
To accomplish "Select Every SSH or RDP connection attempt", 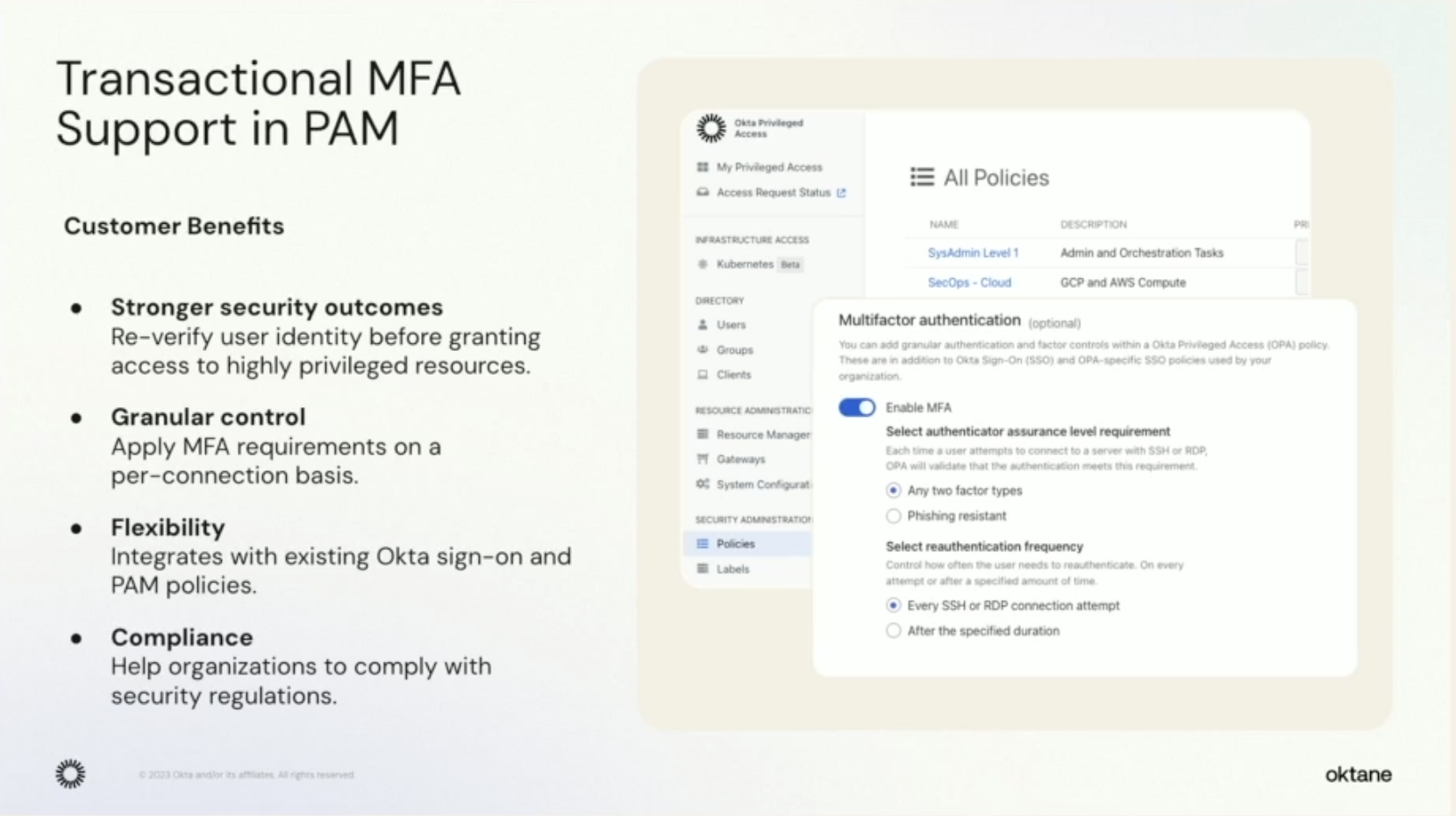I will point(893,605).
